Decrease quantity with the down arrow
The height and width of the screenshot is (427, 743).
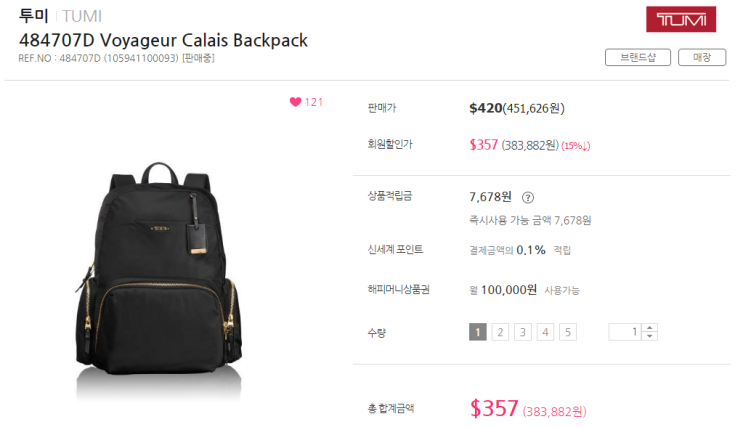[650, 336]
